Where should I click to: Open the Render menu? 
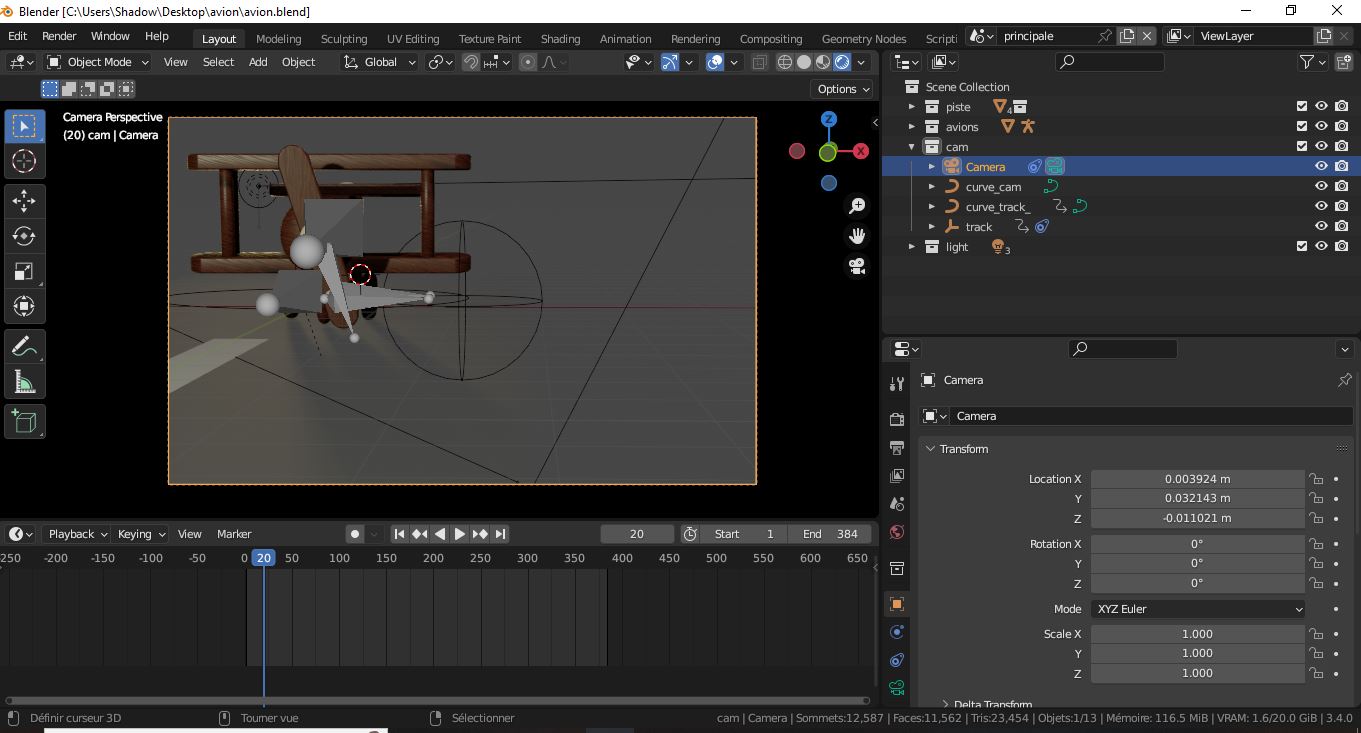pos(59,36)
